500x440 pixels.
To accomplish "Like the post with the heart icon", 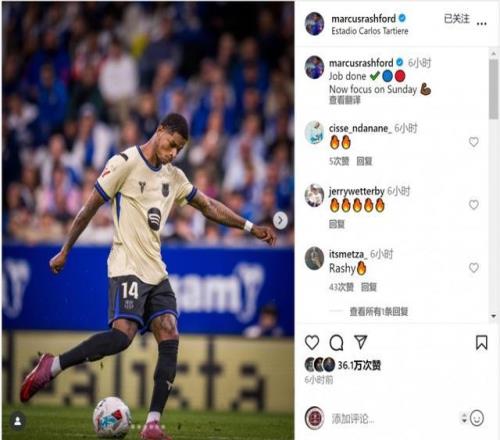I will pos(312,343).
